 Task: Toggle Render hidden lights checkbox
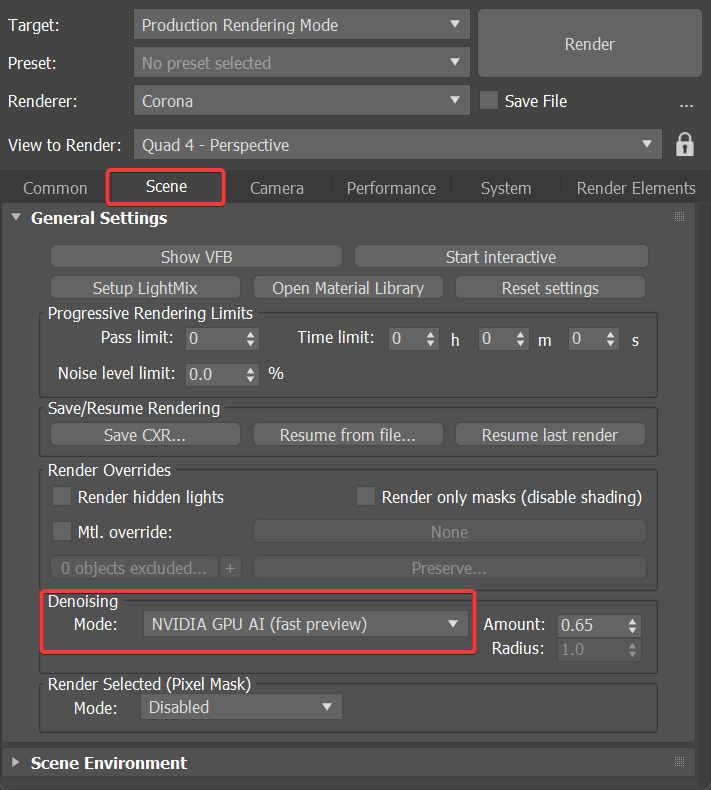[62, 497]
